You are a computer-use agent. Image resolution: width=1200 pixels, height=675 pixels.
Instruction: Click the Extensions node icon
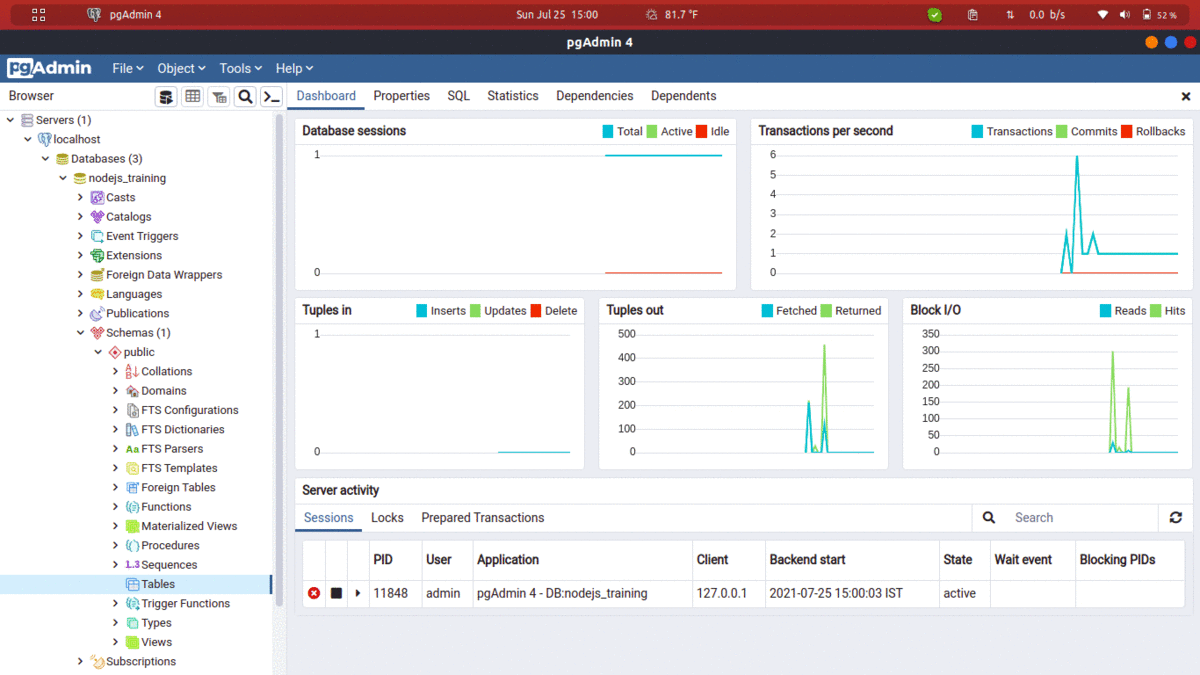(x=97, y=256)
